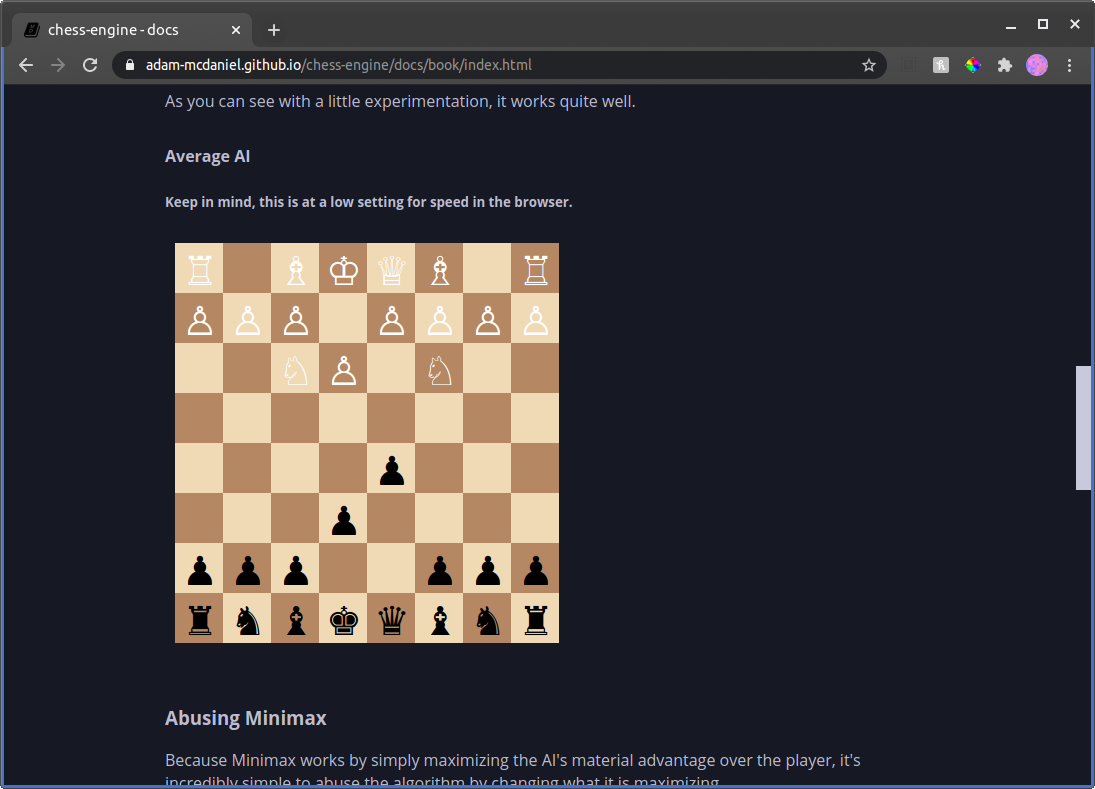
Task: Select the white pawn below the top-right rook
Action: [536, 319]
